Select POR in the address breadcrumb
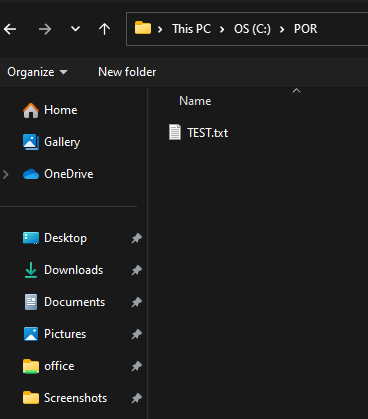 [x=305, y=29]
